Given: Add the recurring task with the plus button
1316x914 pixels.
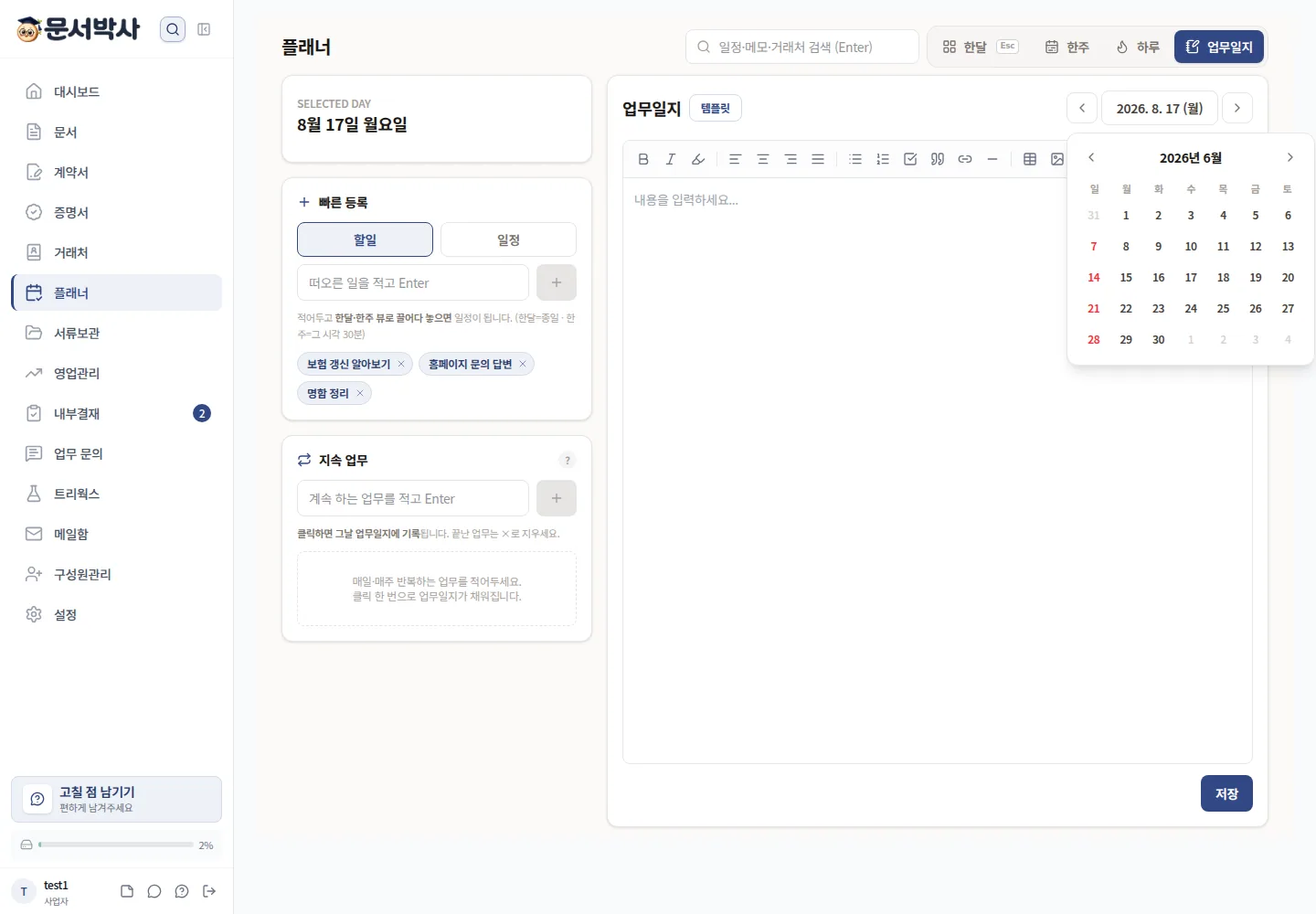Looking at the screenshot, I should 557,498.
